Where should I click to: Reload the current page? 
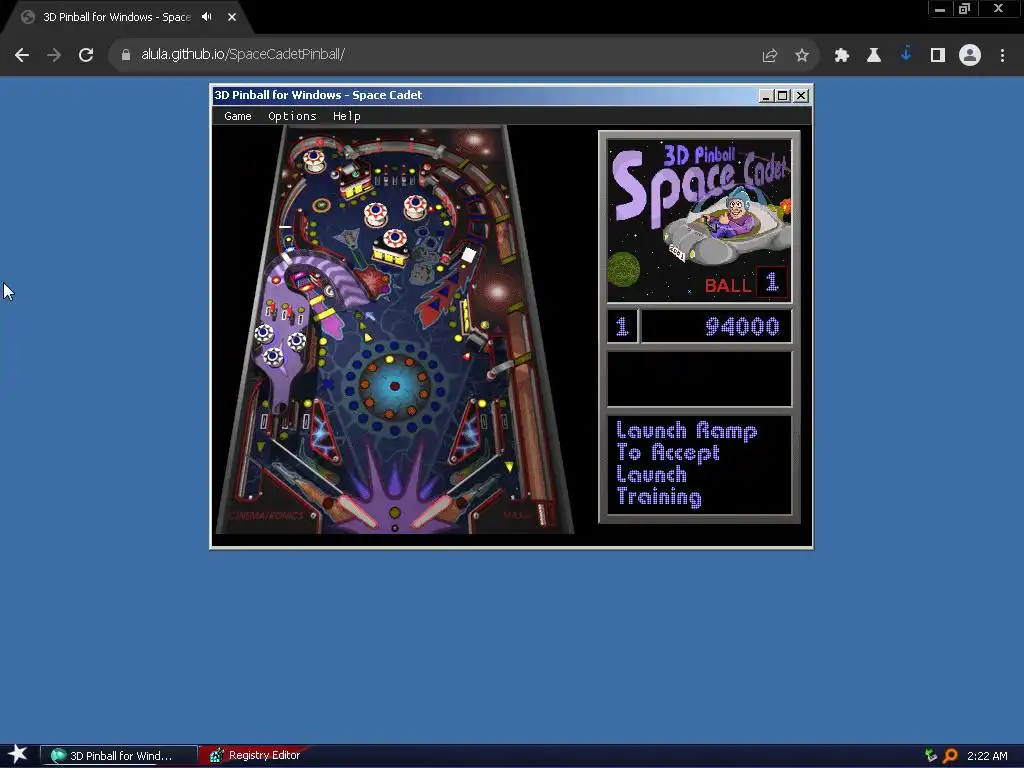click(x=86, y=55)
